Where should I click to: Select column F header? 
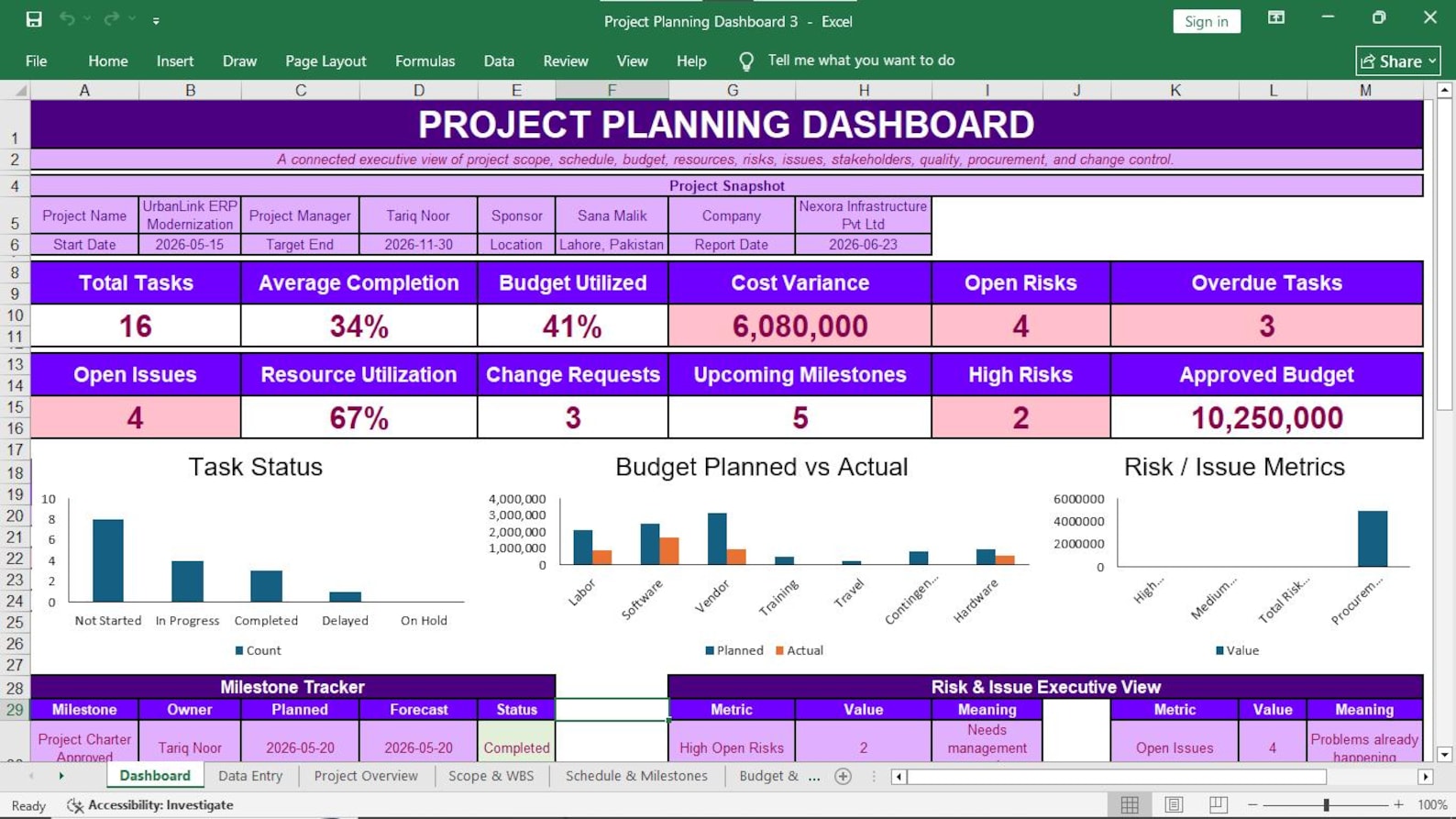tap(612, 90)
